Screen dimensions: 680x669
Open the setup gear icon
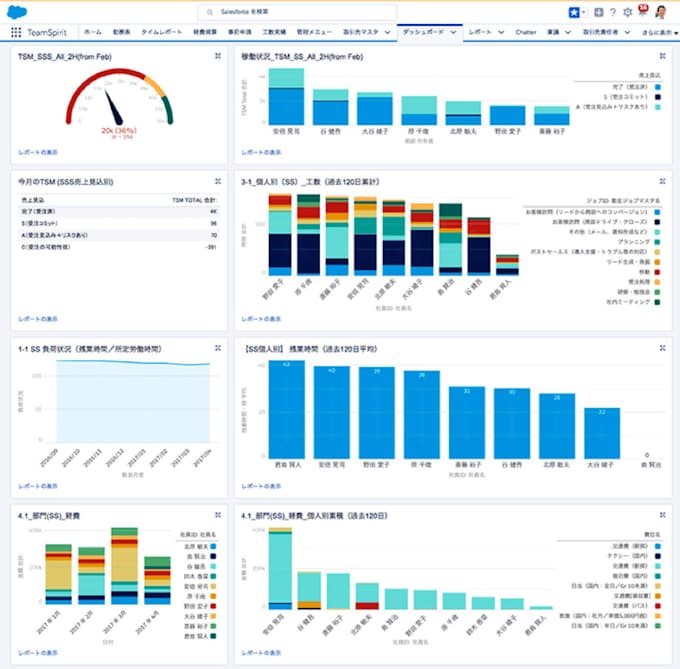pyautogui.click(x=626, y=12)
